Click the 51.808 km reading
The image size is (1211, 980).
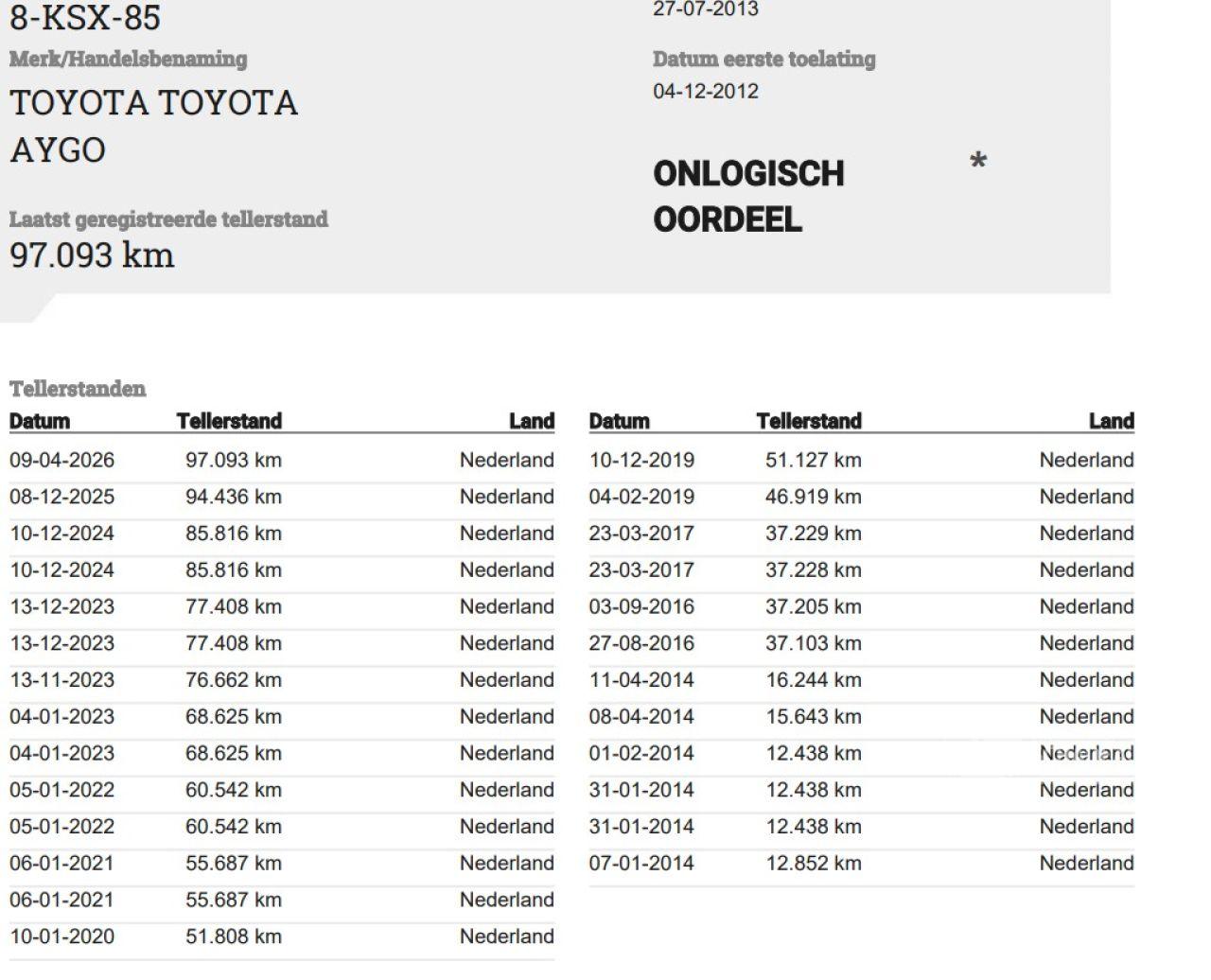[233, 936]
